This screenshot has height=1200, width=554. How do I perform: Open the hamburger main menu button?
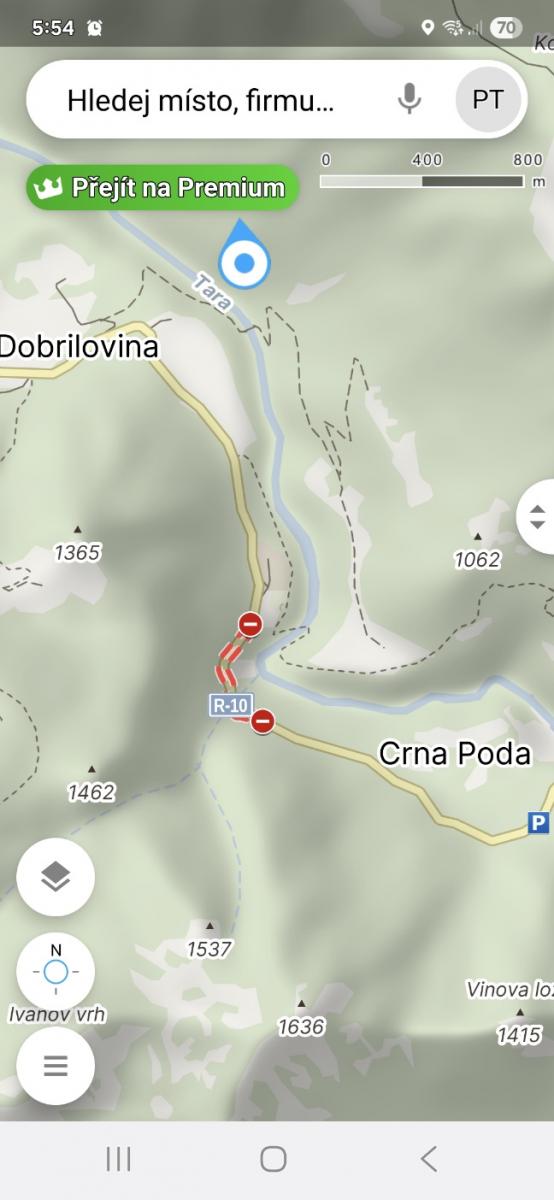click(x=56, y=1065)
